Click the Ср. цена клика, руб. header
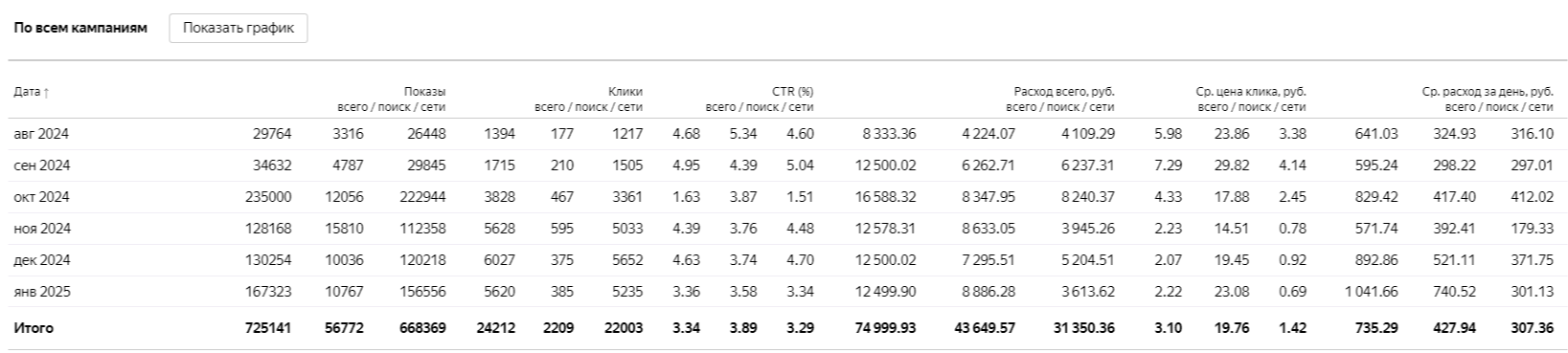The height and width of the screenshot is (353, 1568). 1251,92
